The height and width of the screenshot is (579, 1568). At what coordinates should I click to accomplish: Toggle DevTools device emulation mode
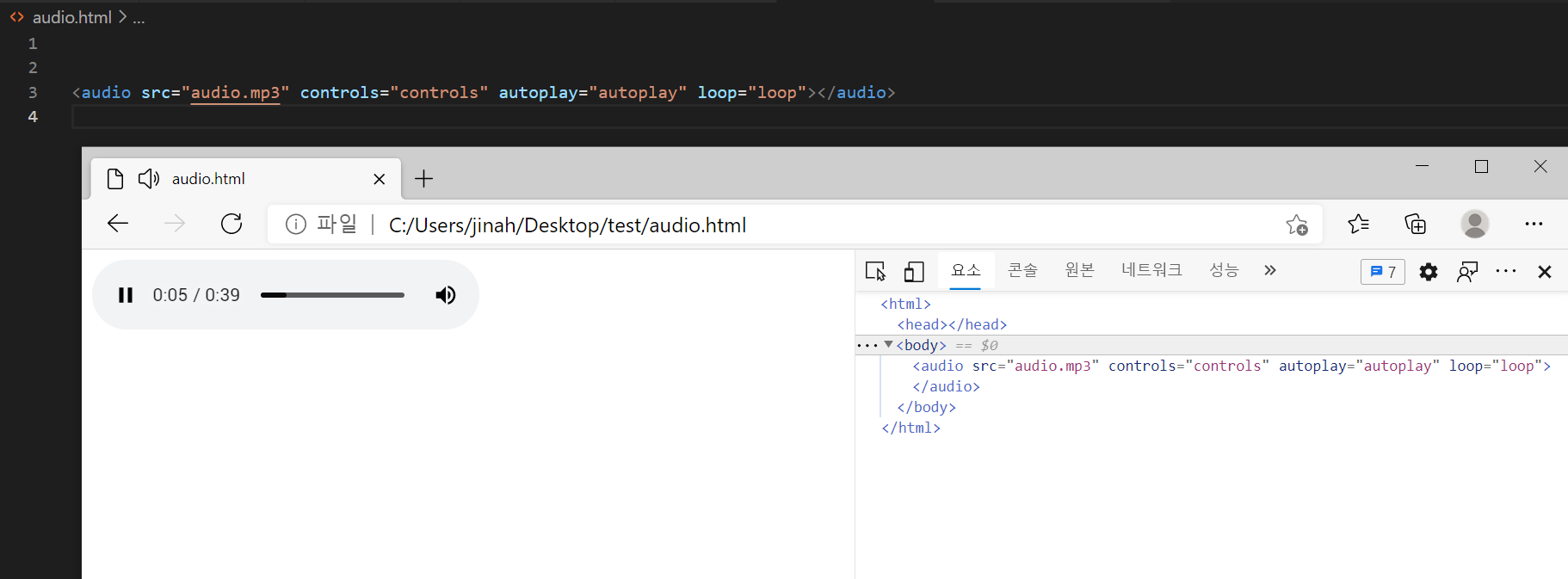(914, 271)
